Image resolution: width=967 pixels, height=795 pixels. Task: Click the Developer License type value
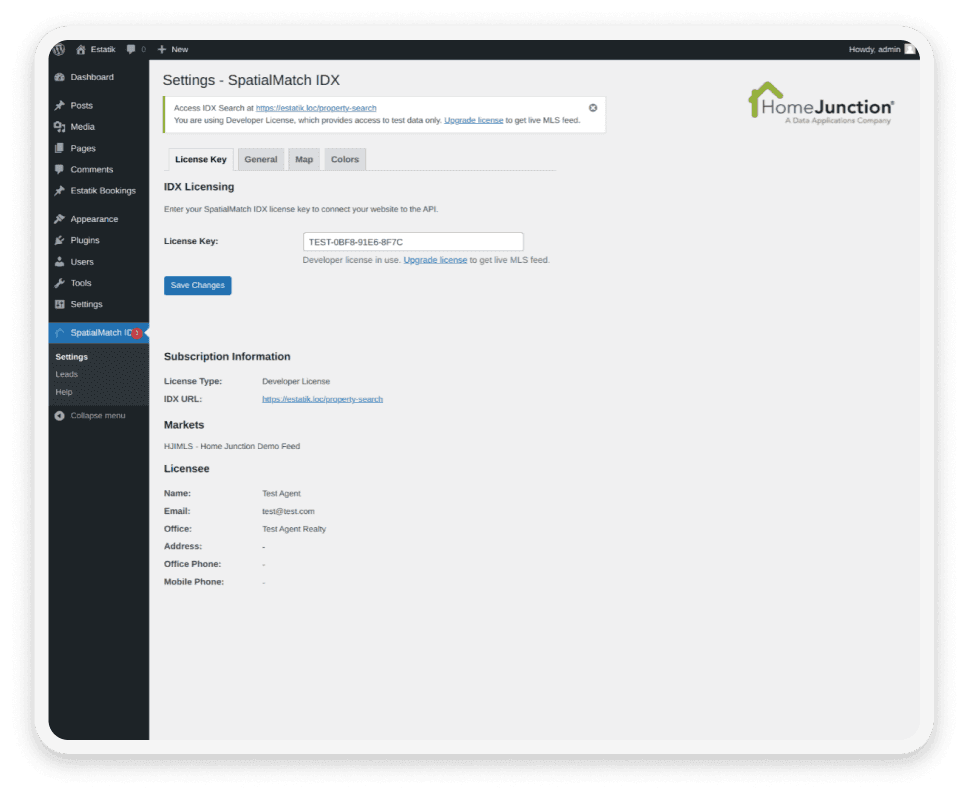coord(296,381)
